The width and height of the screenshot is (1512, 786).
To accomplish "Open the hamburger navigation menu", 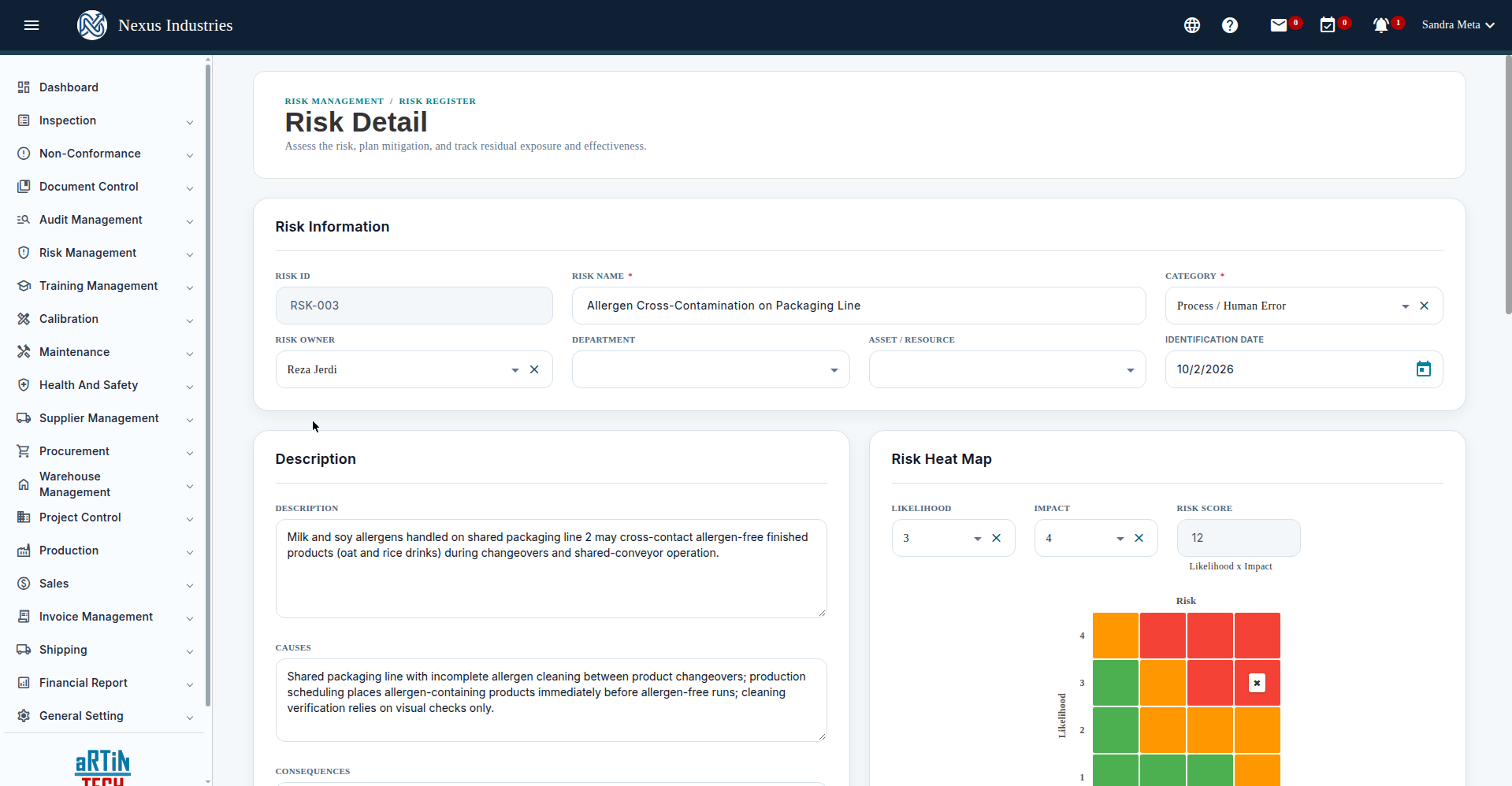I will tap(32, 25).
